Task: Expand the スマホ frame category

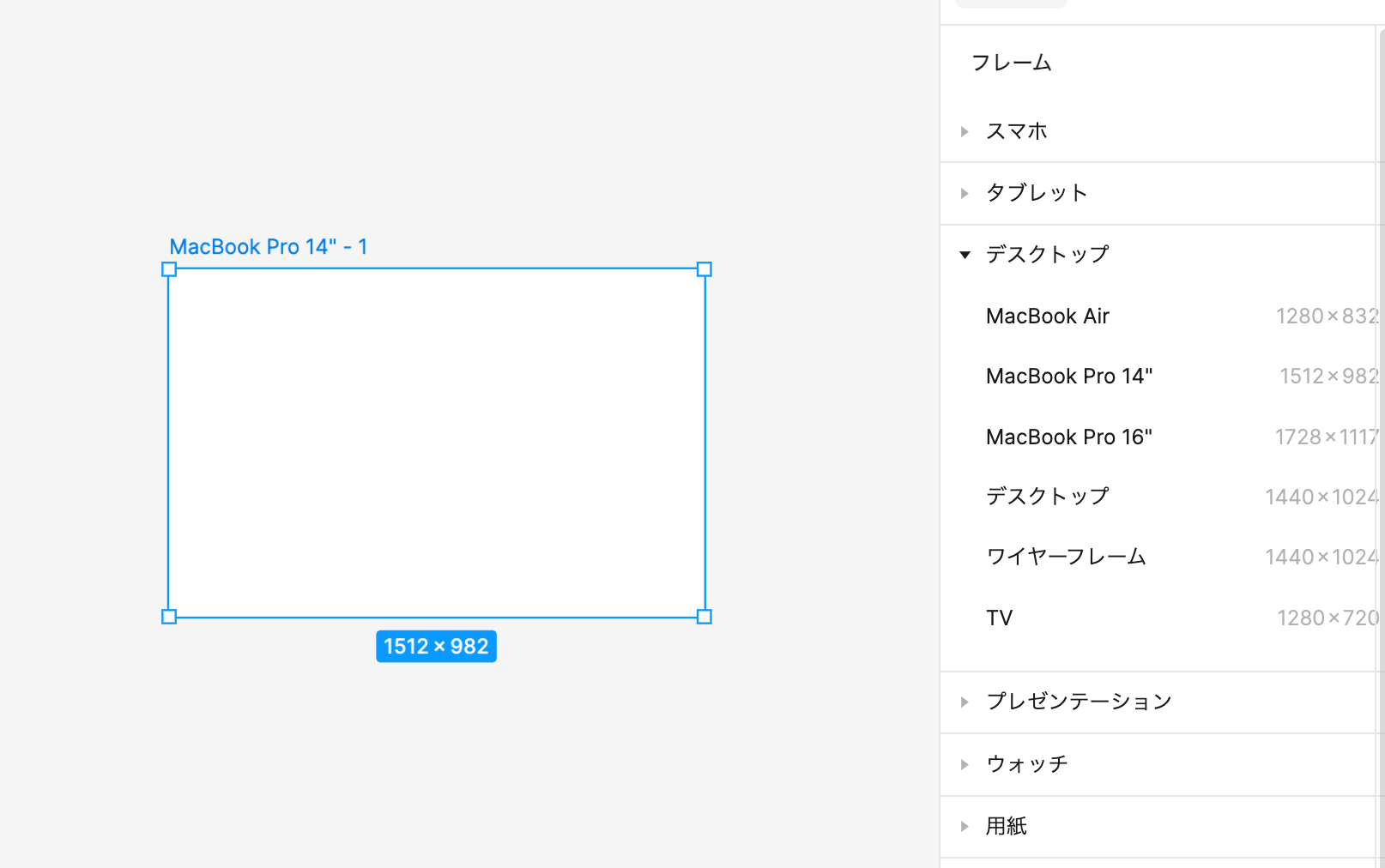Action: click(1158, 131)
